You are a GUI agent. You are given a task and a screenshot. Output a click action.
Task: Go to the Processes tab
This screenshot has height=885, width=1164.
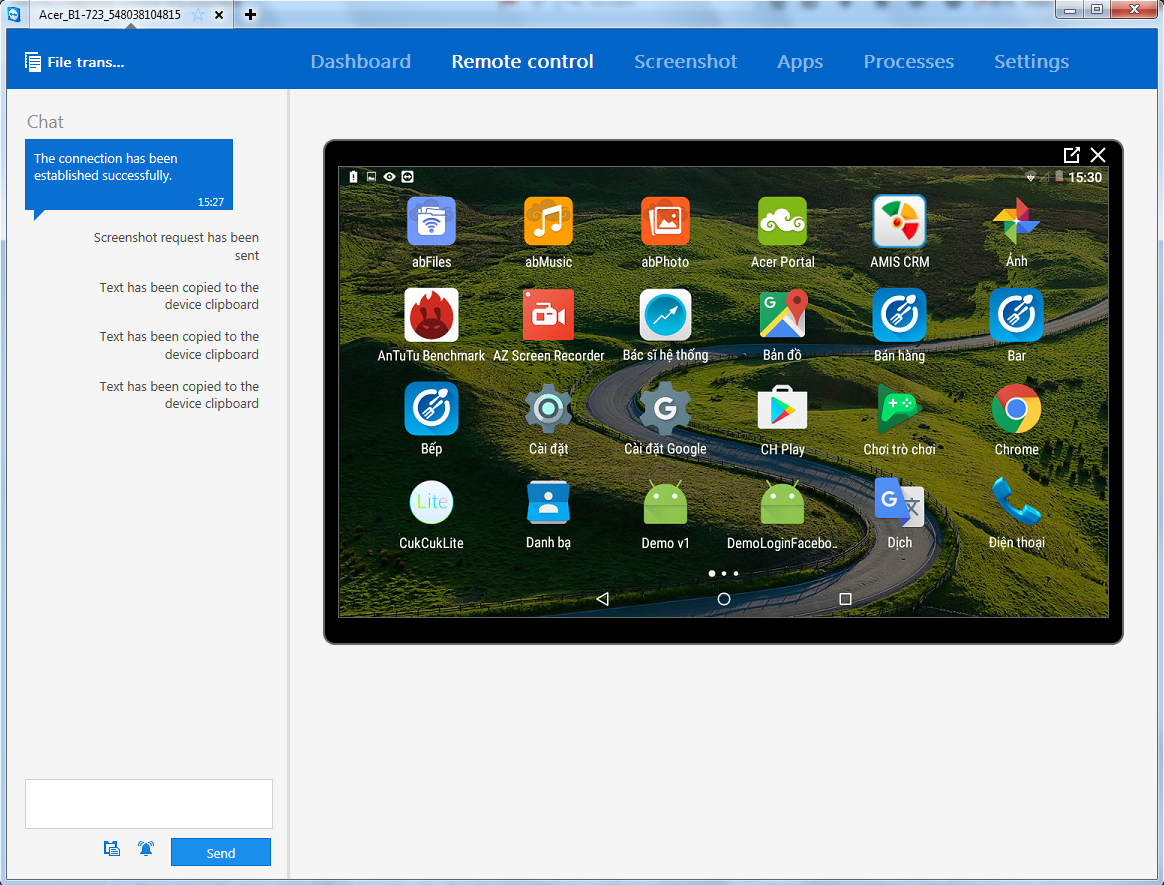tap(908, 62)
